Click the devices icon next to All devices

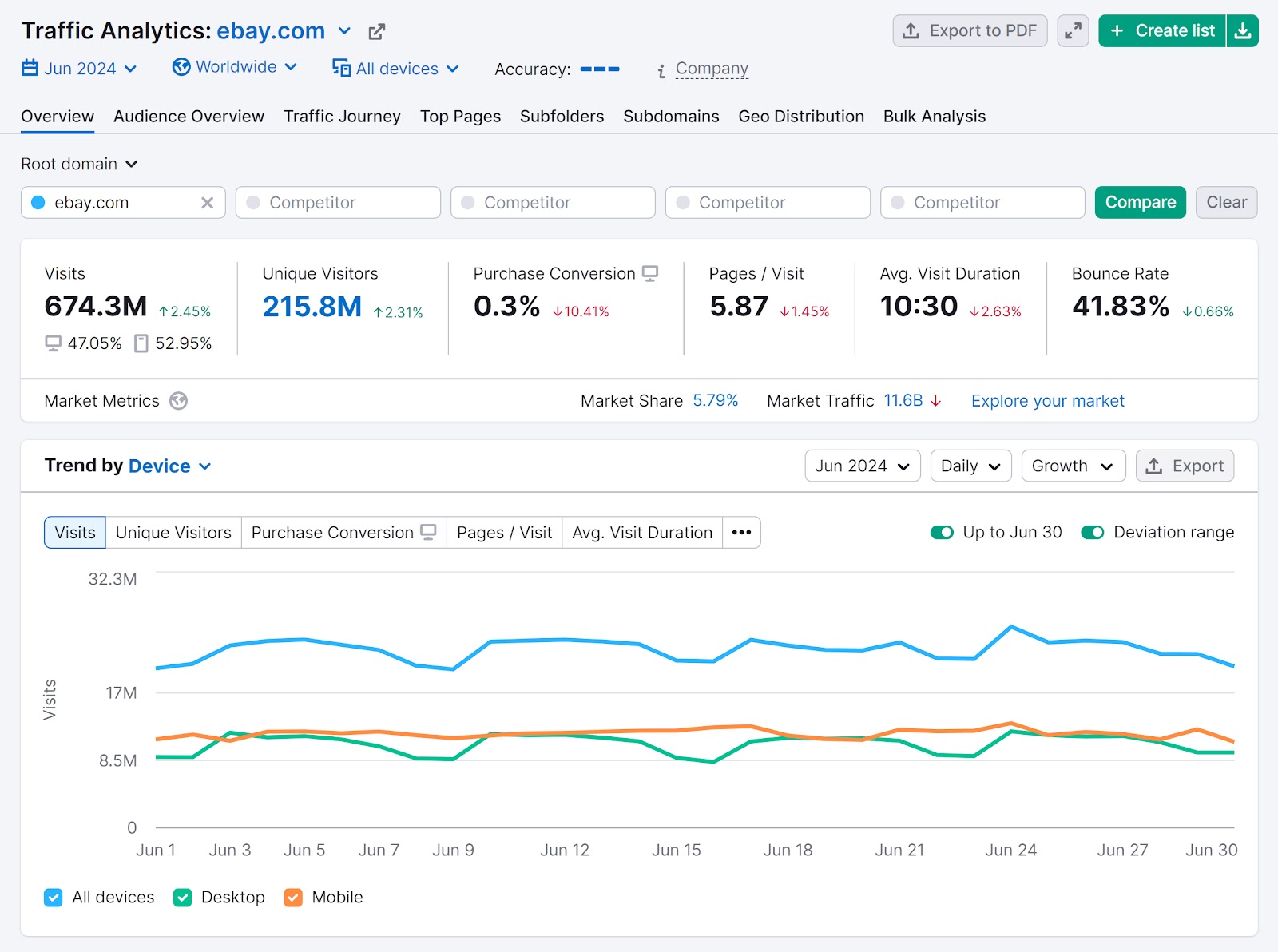pos(341,68)
